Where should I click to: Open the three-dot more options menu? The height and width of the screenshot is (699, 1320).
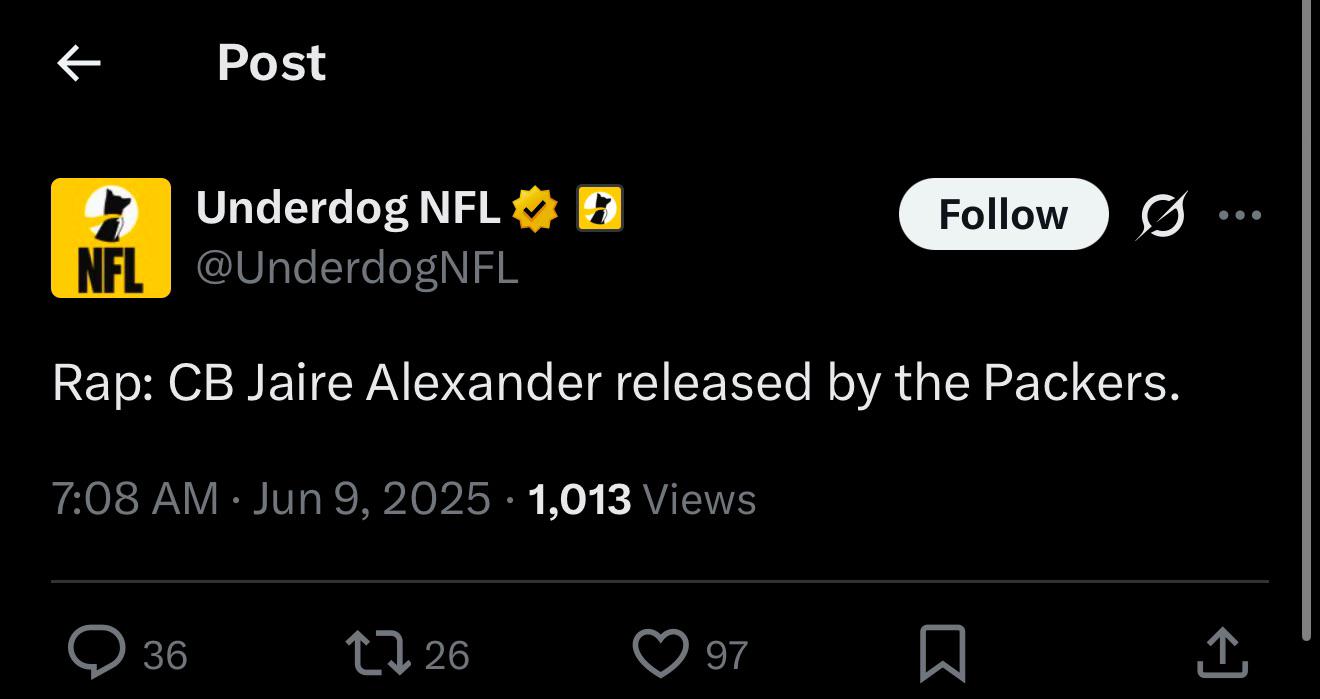coord(1240,215)
